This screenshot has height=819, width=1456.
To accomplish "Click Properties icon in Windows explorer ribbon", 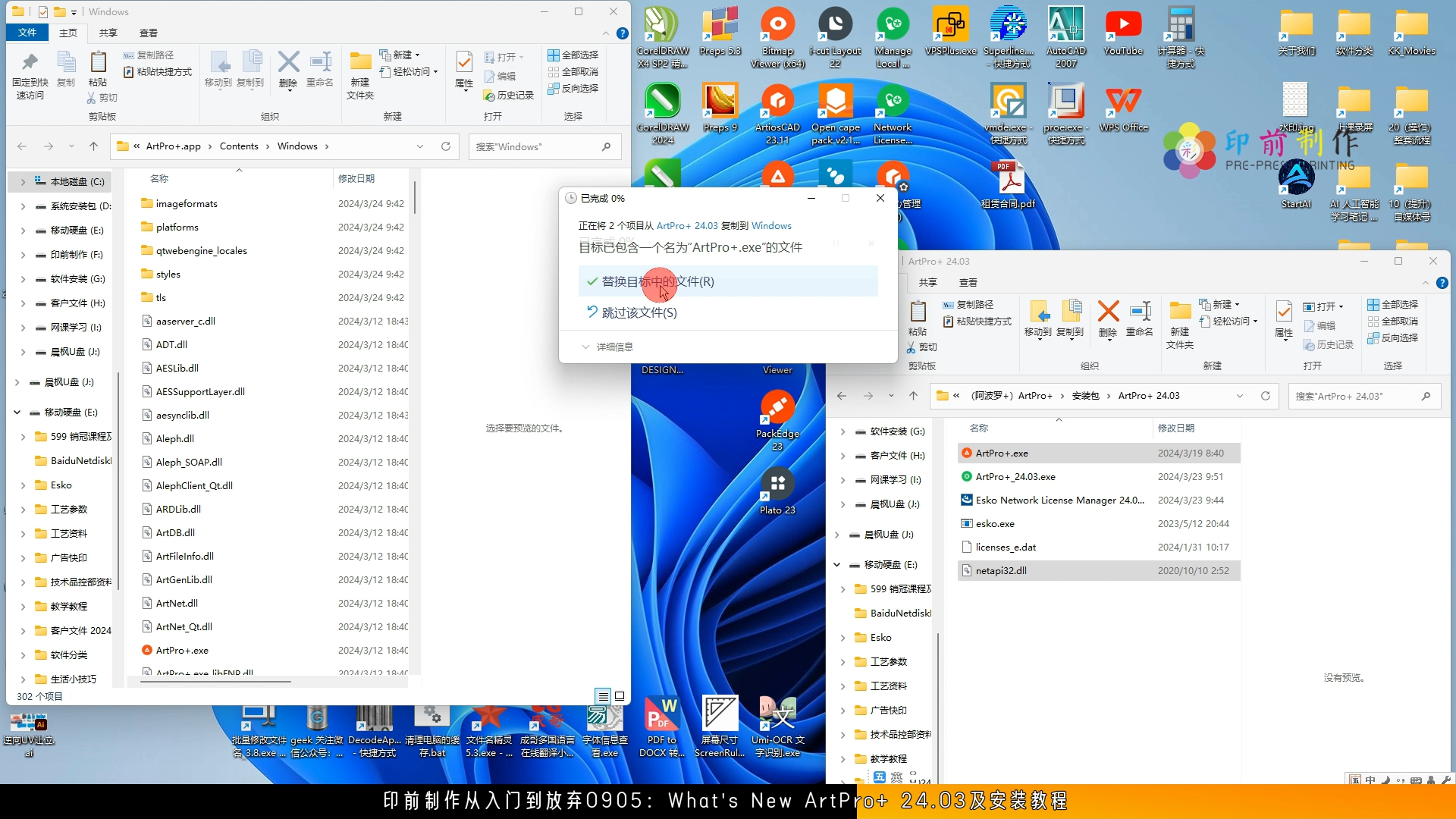I will [x=464, y=70].
